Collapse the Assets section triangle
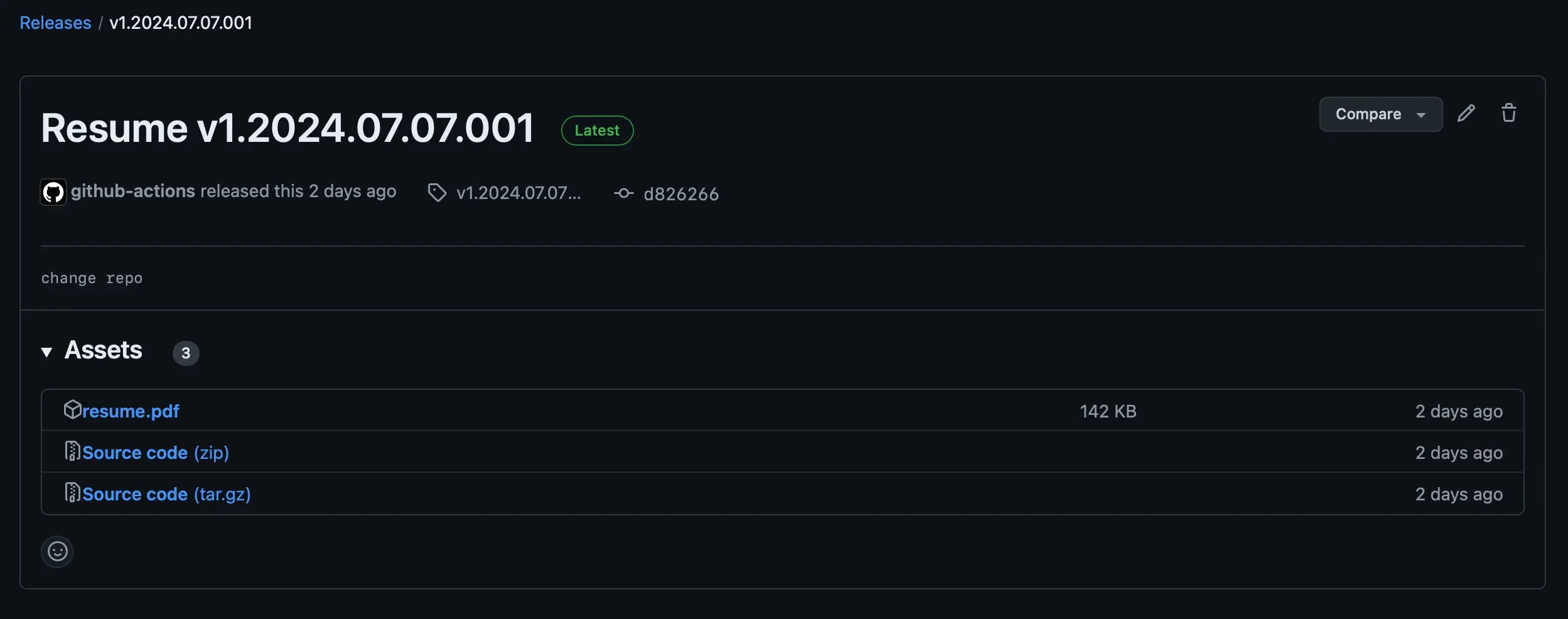Screen dimensions: 1568x619 point(46,352)
